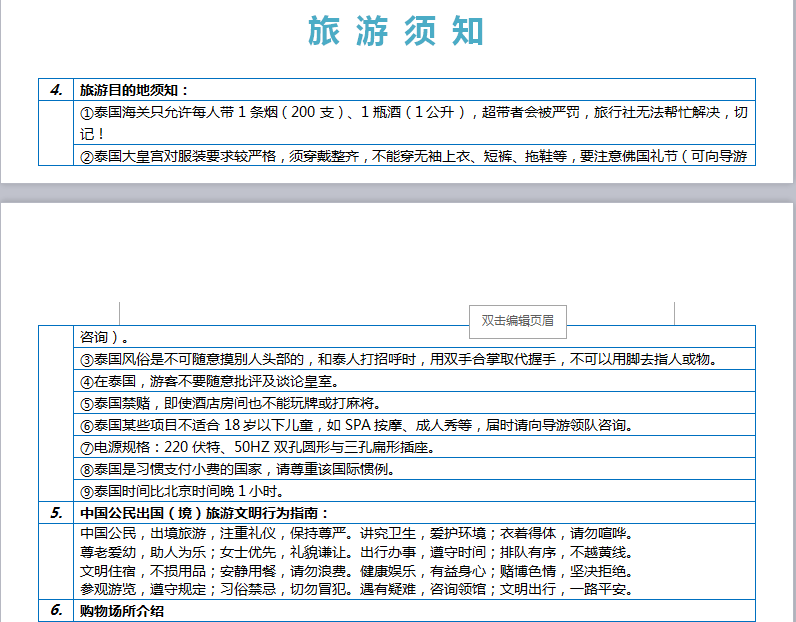Select the row number 4. cell
This screenshot has width=796, height=622.
pos(57,90)
